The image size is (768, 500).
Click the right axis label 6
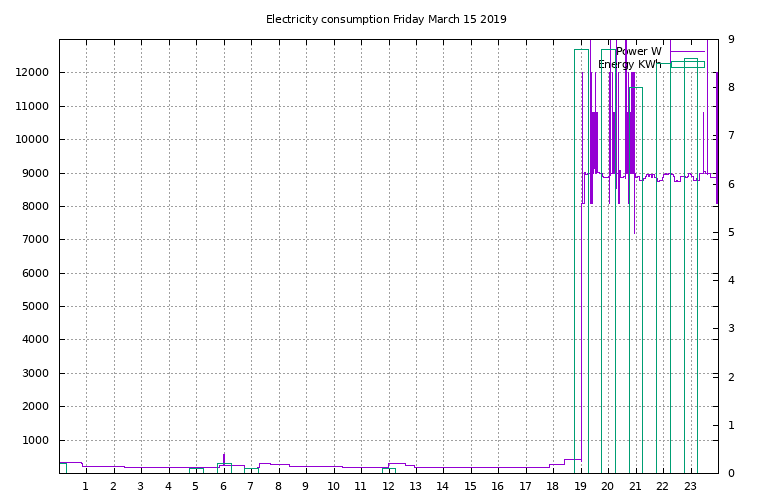[731, 184]
